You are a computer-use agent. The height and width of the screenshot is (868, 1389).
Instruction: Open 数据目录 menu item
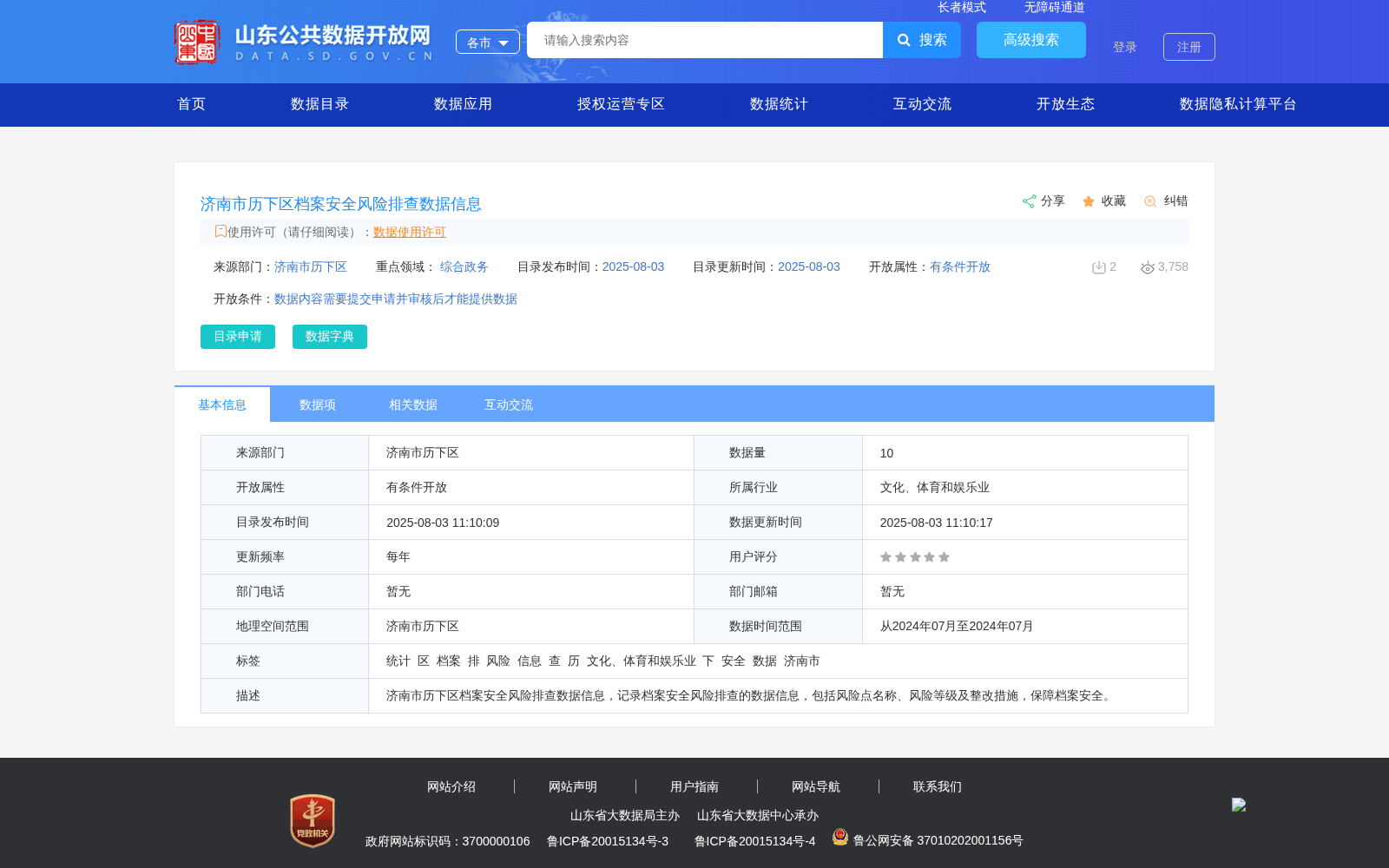pos(319,104)
